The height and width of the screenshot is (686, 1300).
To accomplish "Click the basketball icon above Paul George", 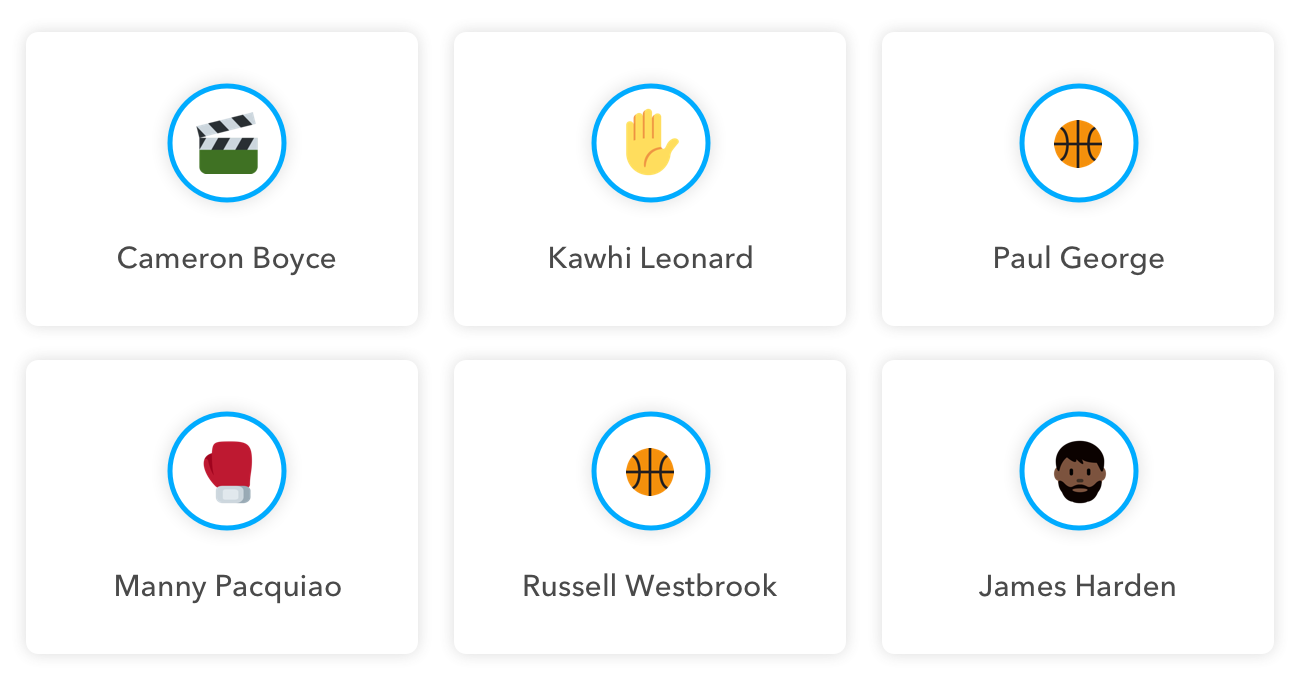I will (1078, 144).
